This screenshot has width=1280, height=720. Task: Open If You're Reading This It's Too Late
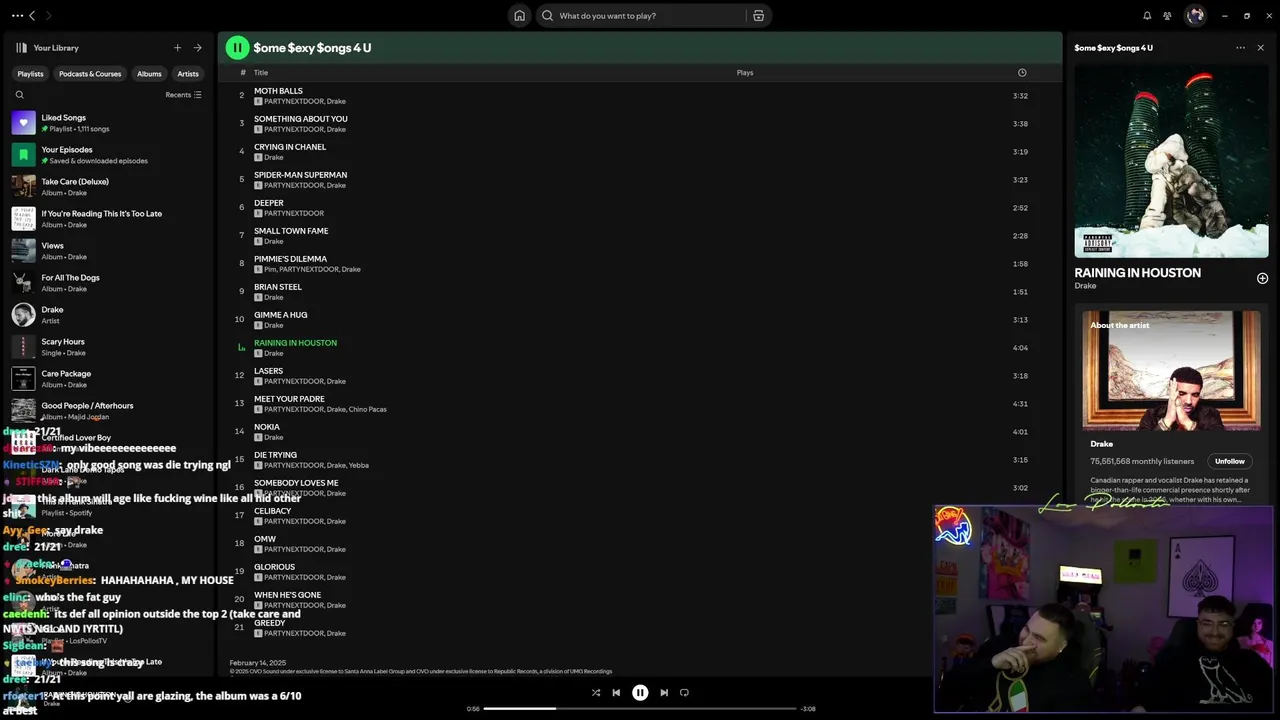click(x=108, y=219)
